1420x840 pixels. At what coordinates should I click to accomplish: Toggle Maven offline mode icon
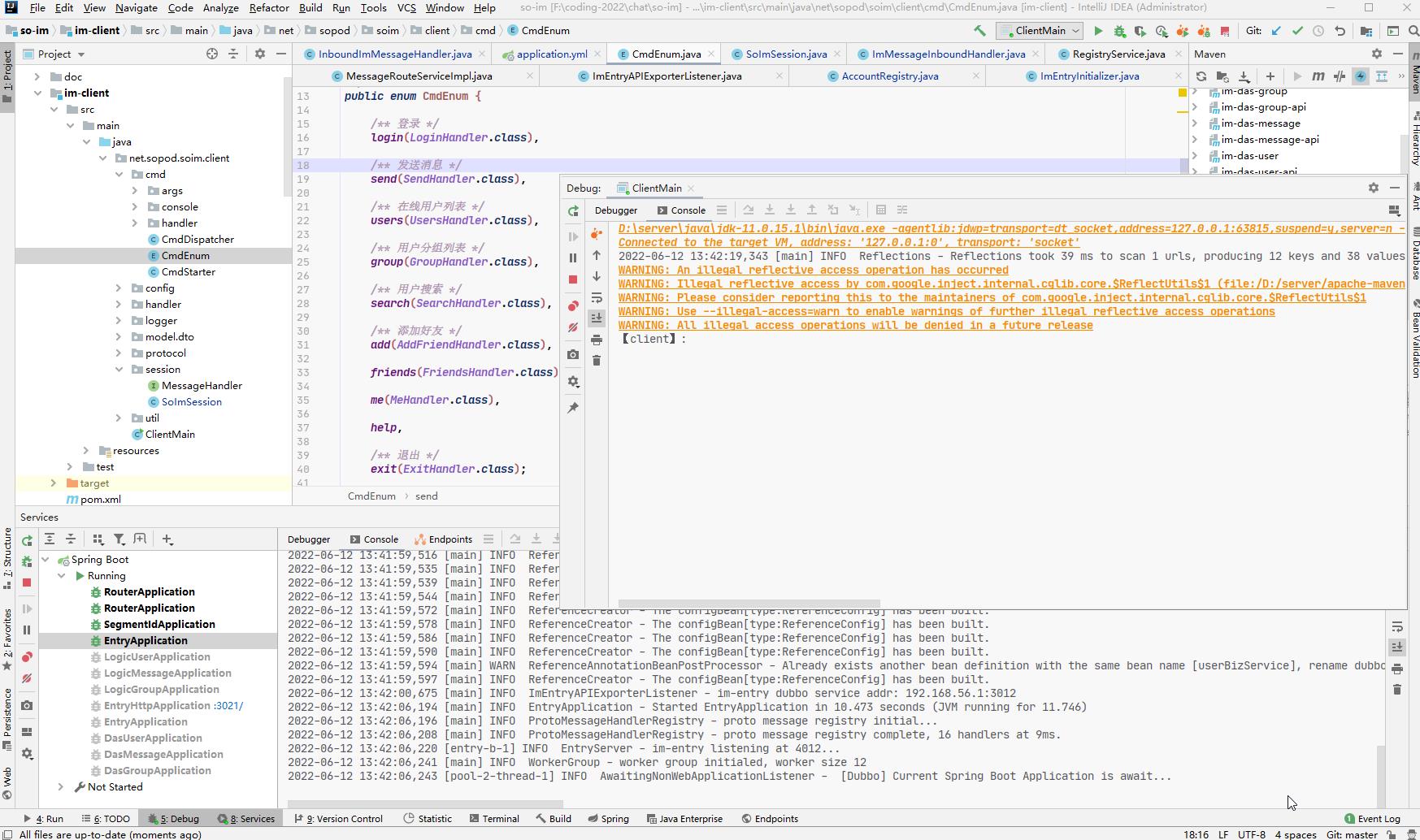pos(1340,76)
